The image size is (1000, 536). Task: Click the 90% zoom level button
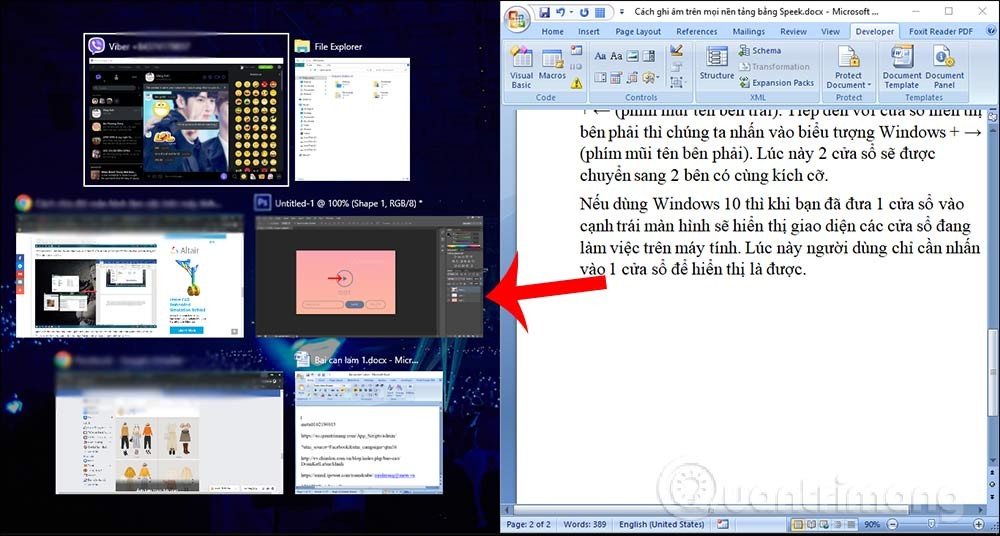coord(872,525)
